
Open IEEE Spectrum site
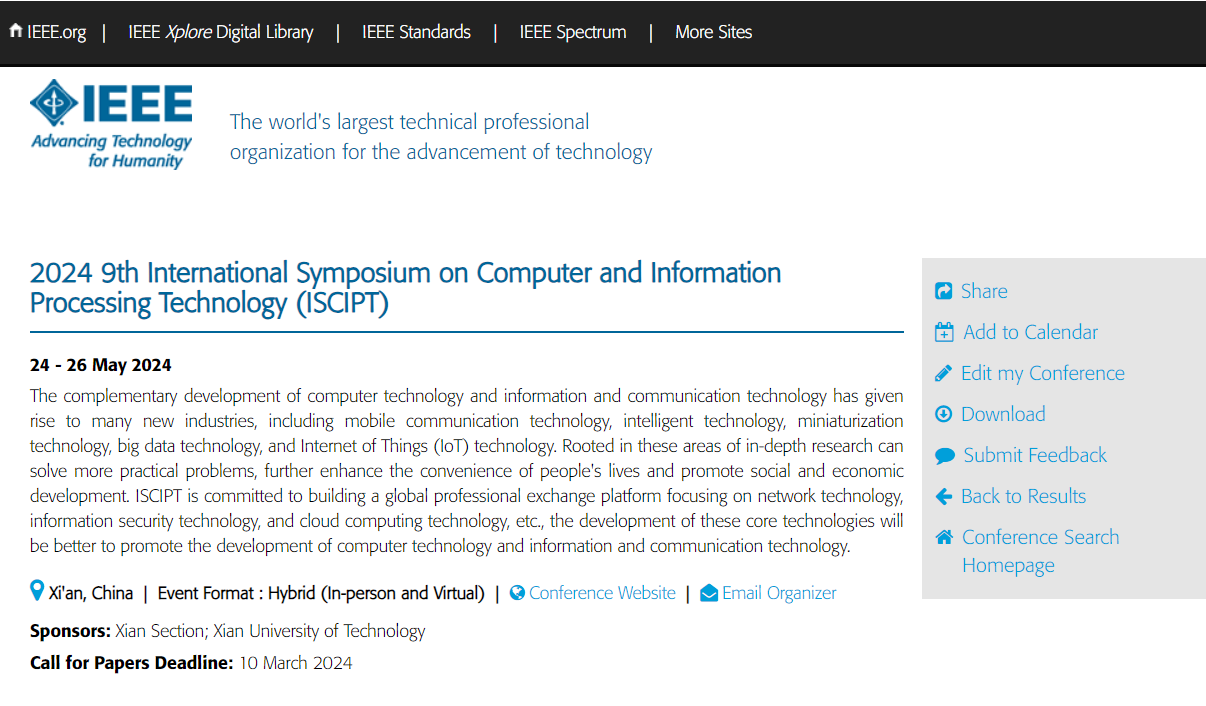click(573, 32)
